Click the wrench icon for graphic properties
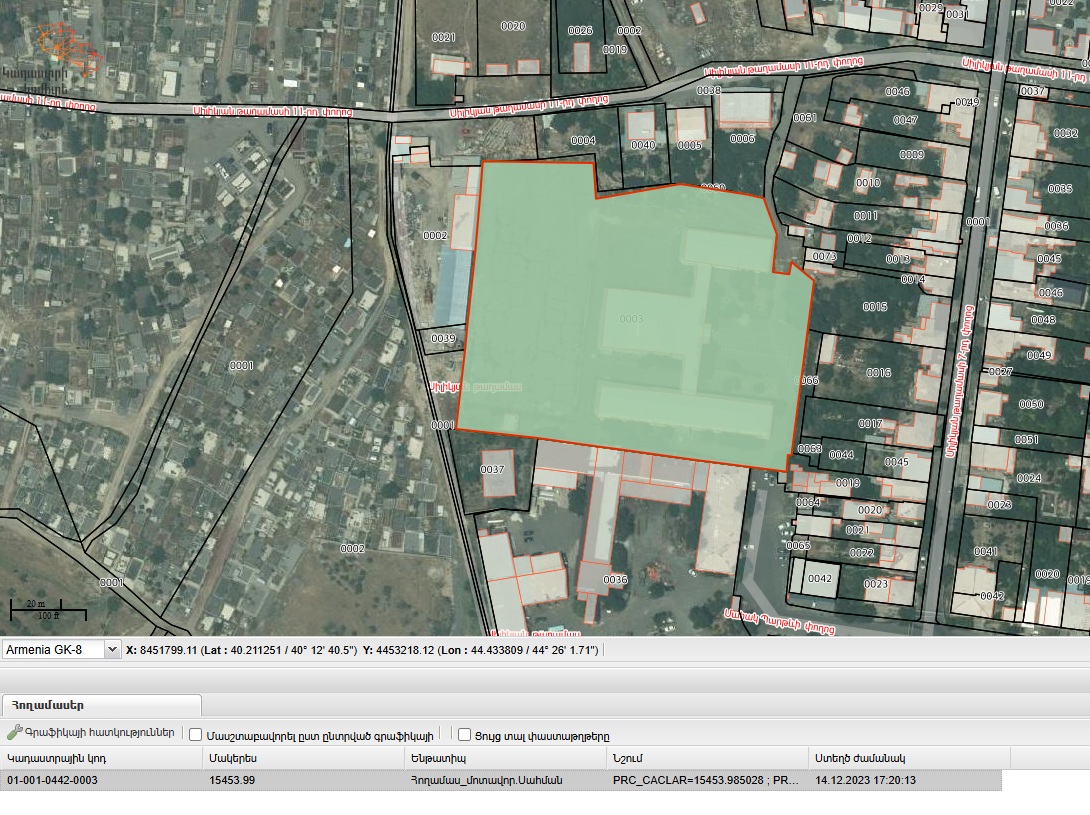The height and width of the screenshot is (815, 1090). pyautogui.click(x=15, y=732)
